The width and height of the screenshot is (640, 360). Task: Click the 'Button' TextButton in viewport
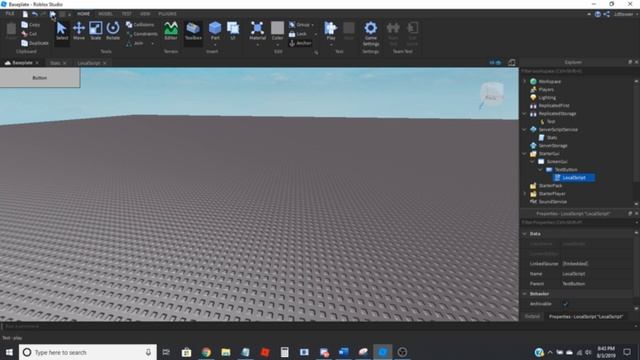[x=40, y=78]
